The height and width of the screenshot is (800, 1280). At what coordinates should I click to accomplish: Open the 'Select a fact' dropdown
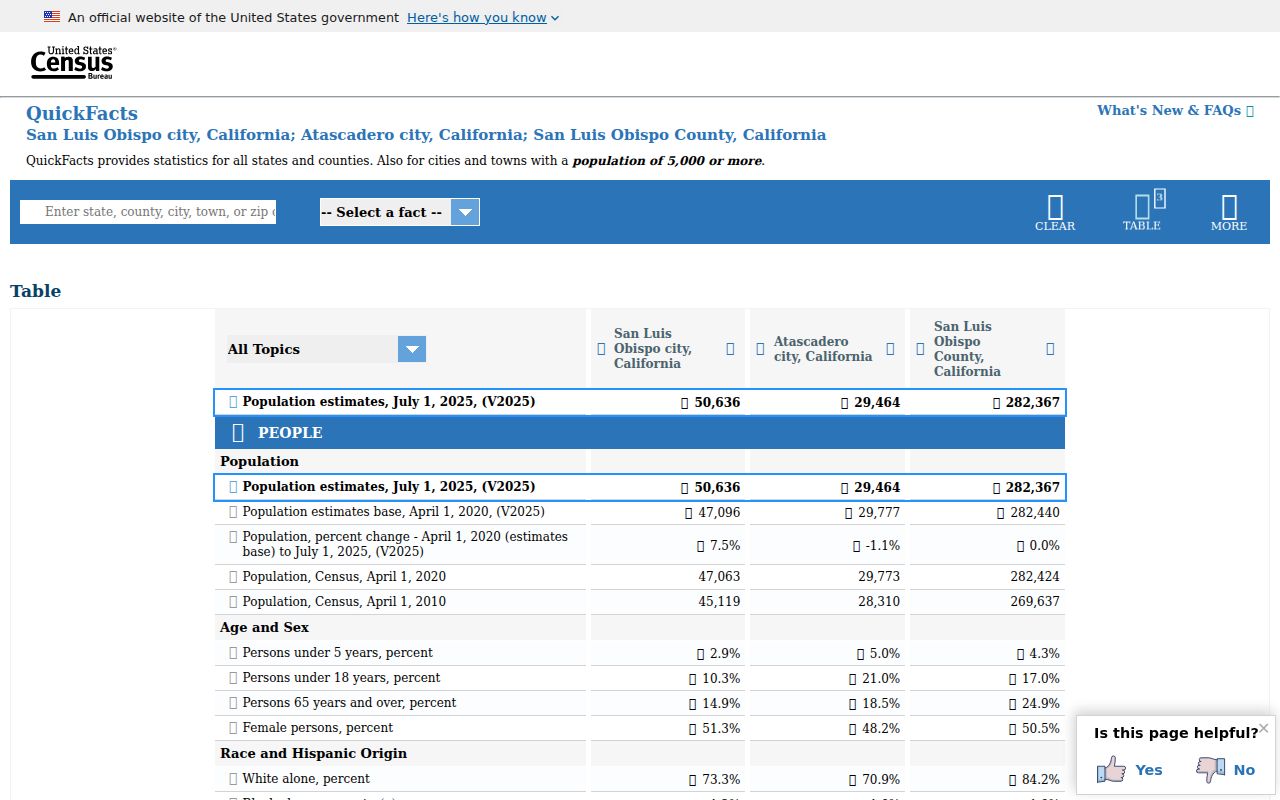(399, 212)
